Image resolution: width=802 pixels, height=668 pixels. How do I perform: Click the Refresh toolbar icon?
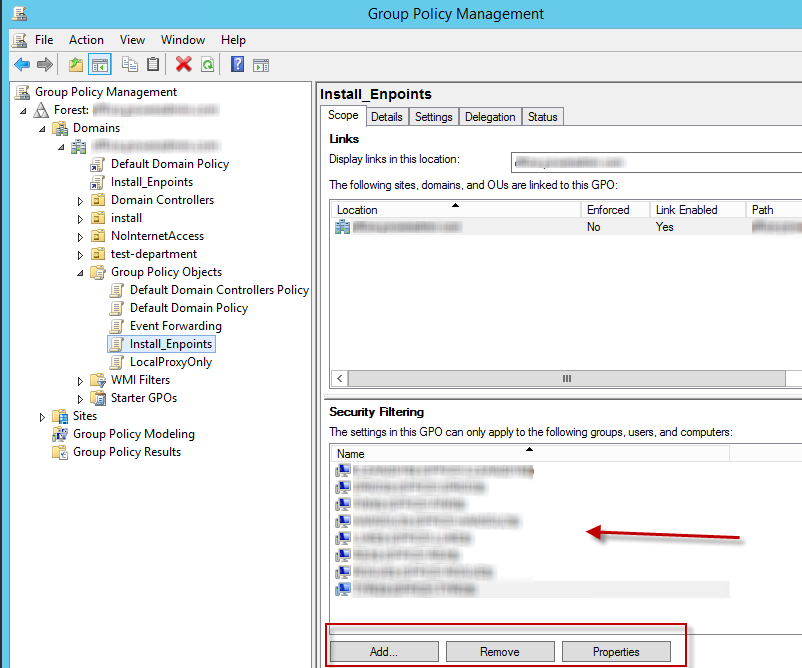coord(207,65)
